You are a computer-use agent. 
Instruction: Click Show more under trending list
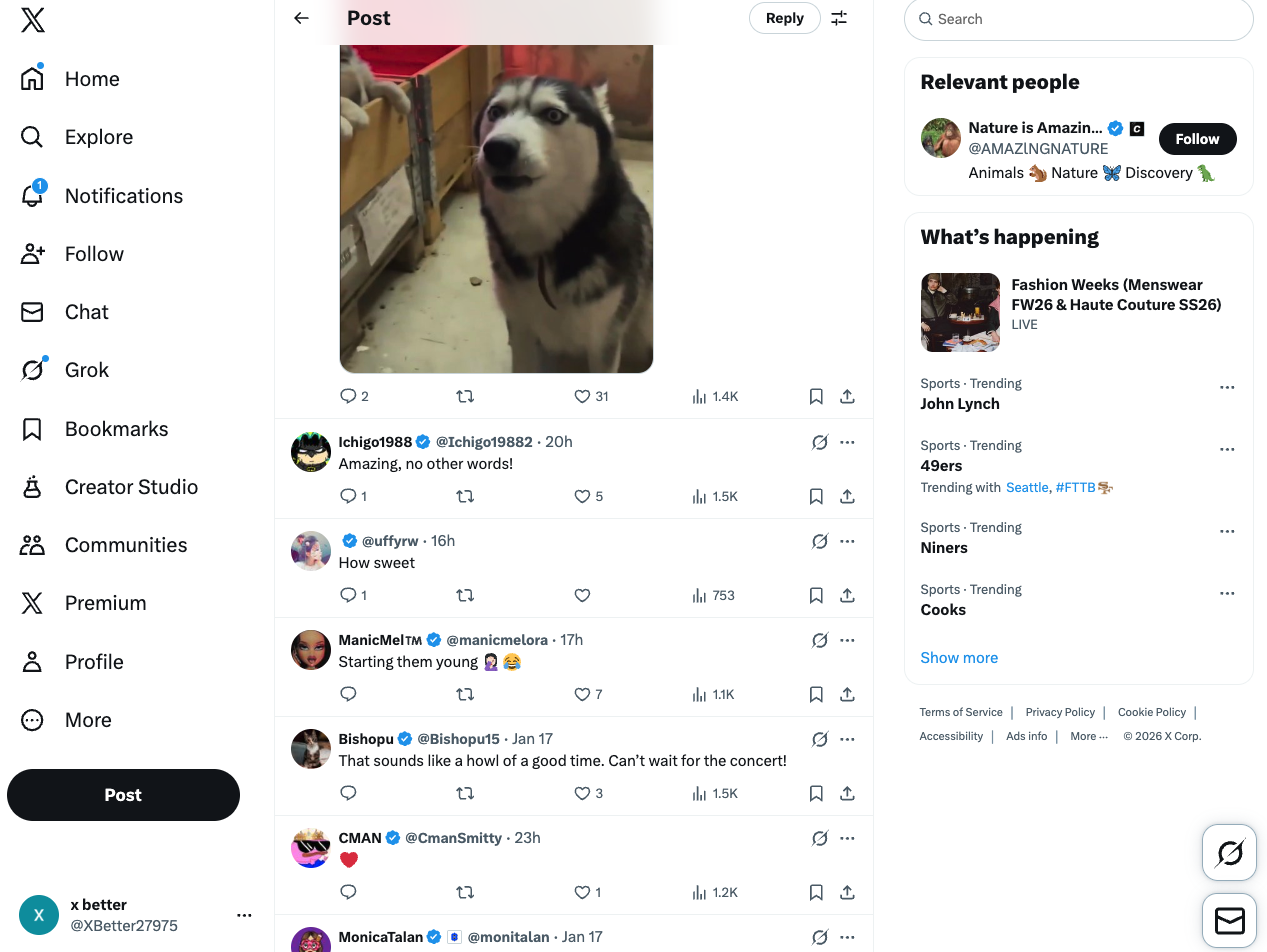pyautogui.click(x=959, y=657)
